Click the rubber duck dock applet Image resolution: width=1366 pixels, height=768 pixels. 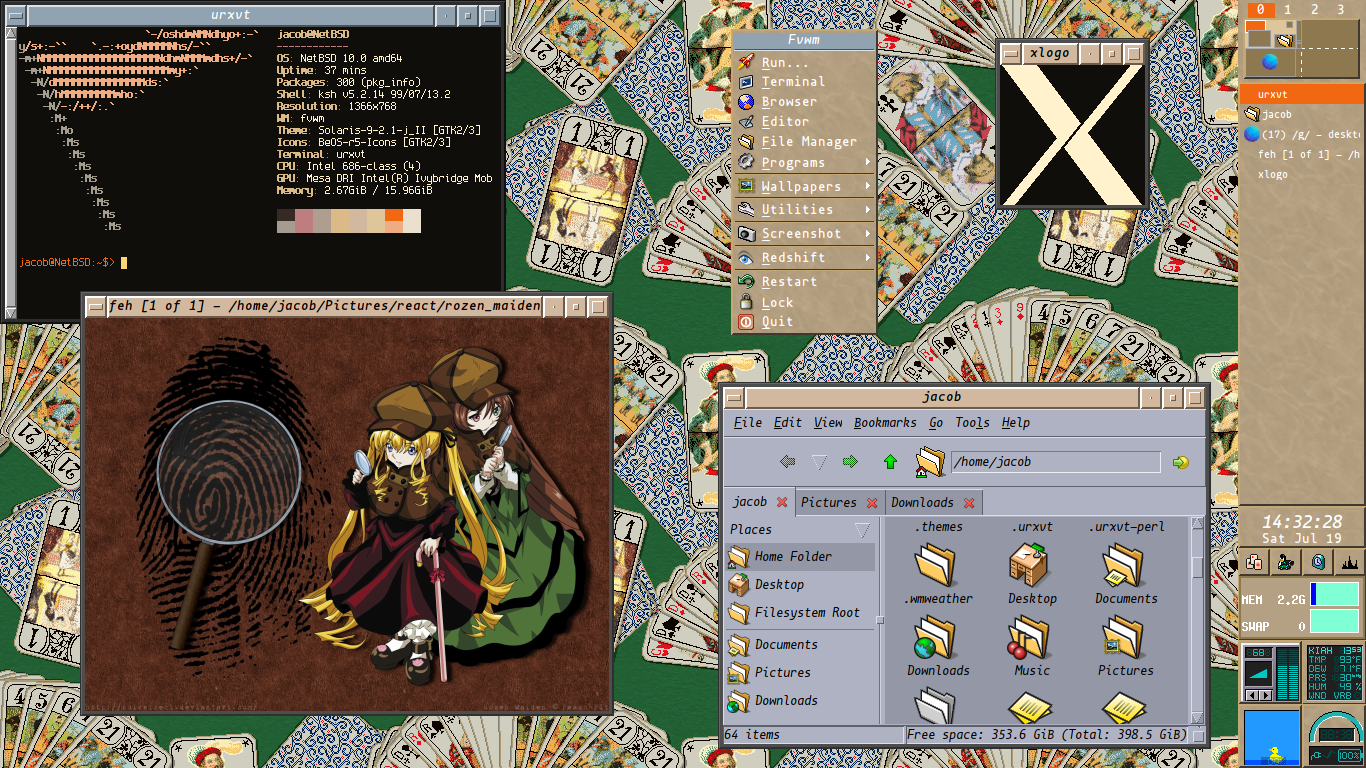[x=1272, y=738]
